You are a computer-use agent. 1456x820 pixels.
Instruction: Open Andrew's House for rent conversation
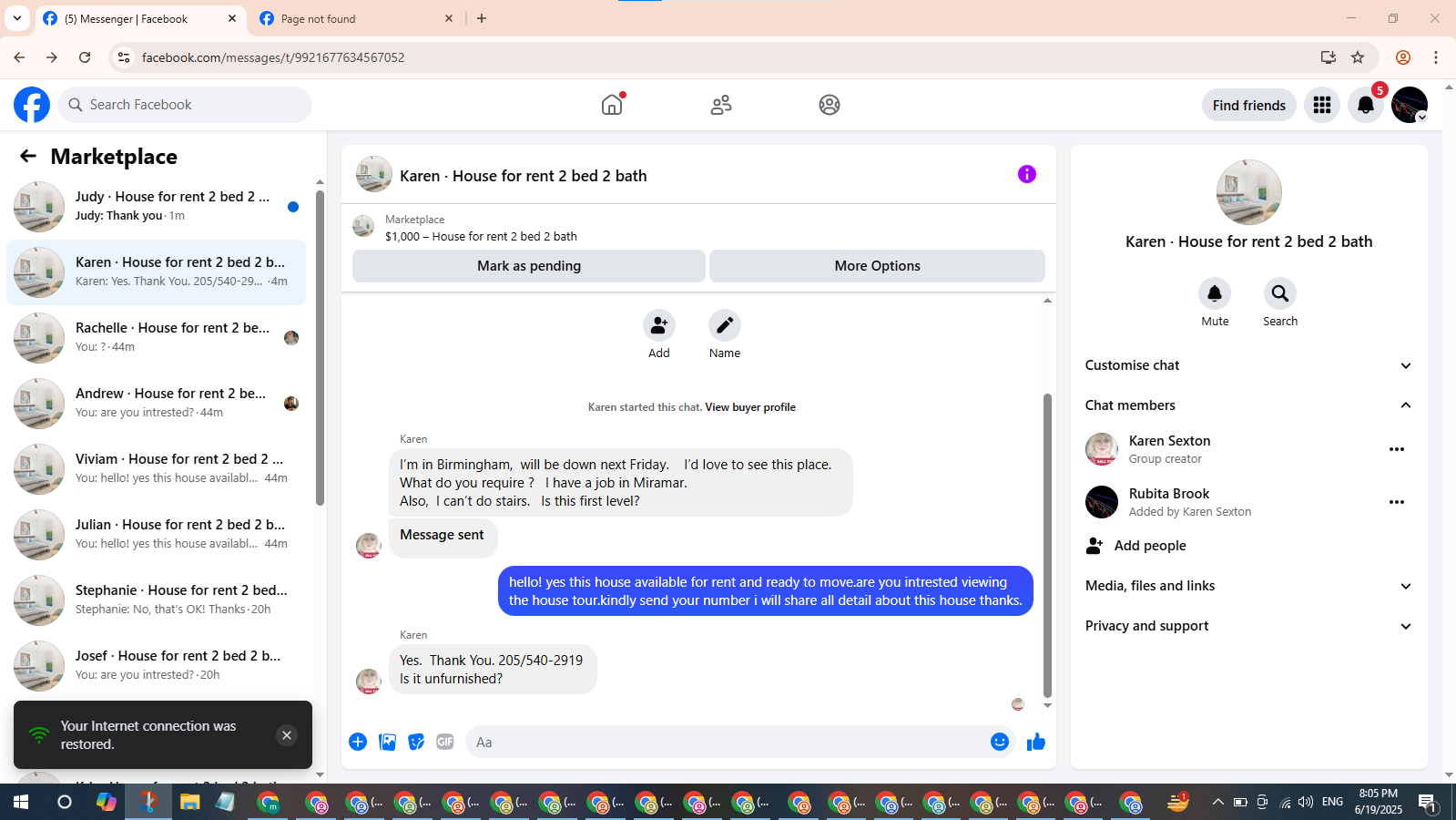(156, 403)
